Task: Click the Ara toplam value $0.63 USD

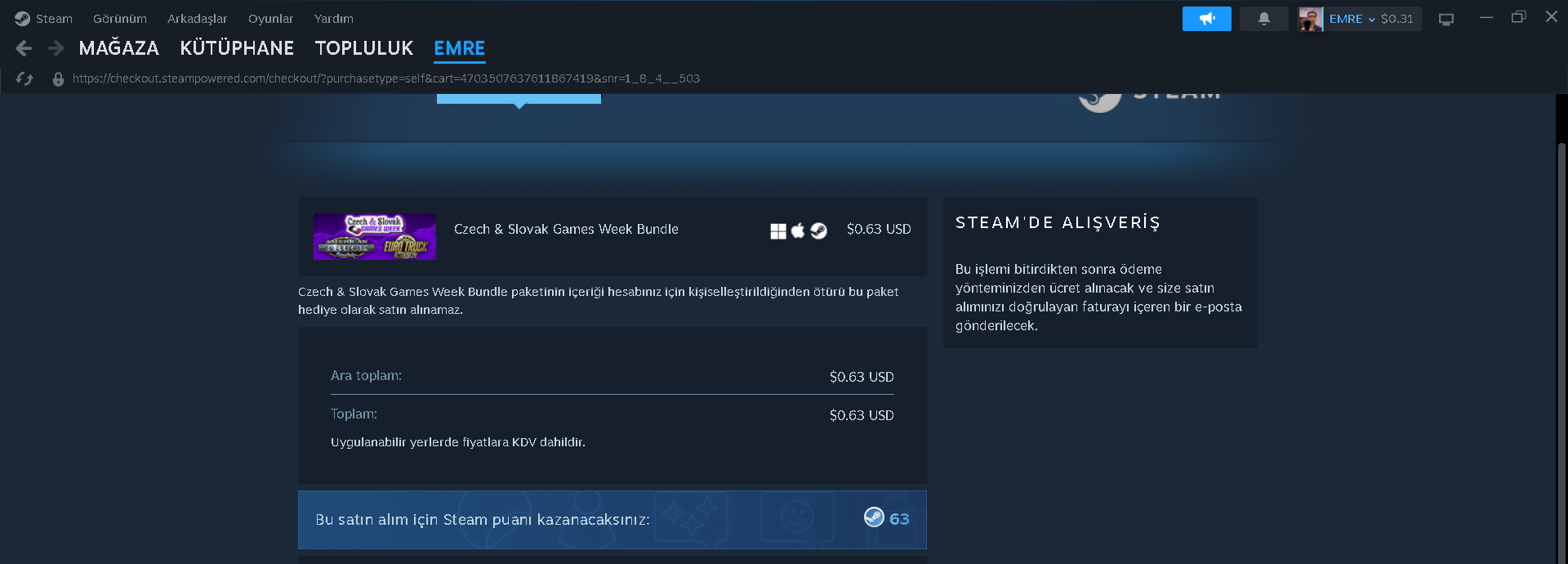Action: [x=862, y=377]
